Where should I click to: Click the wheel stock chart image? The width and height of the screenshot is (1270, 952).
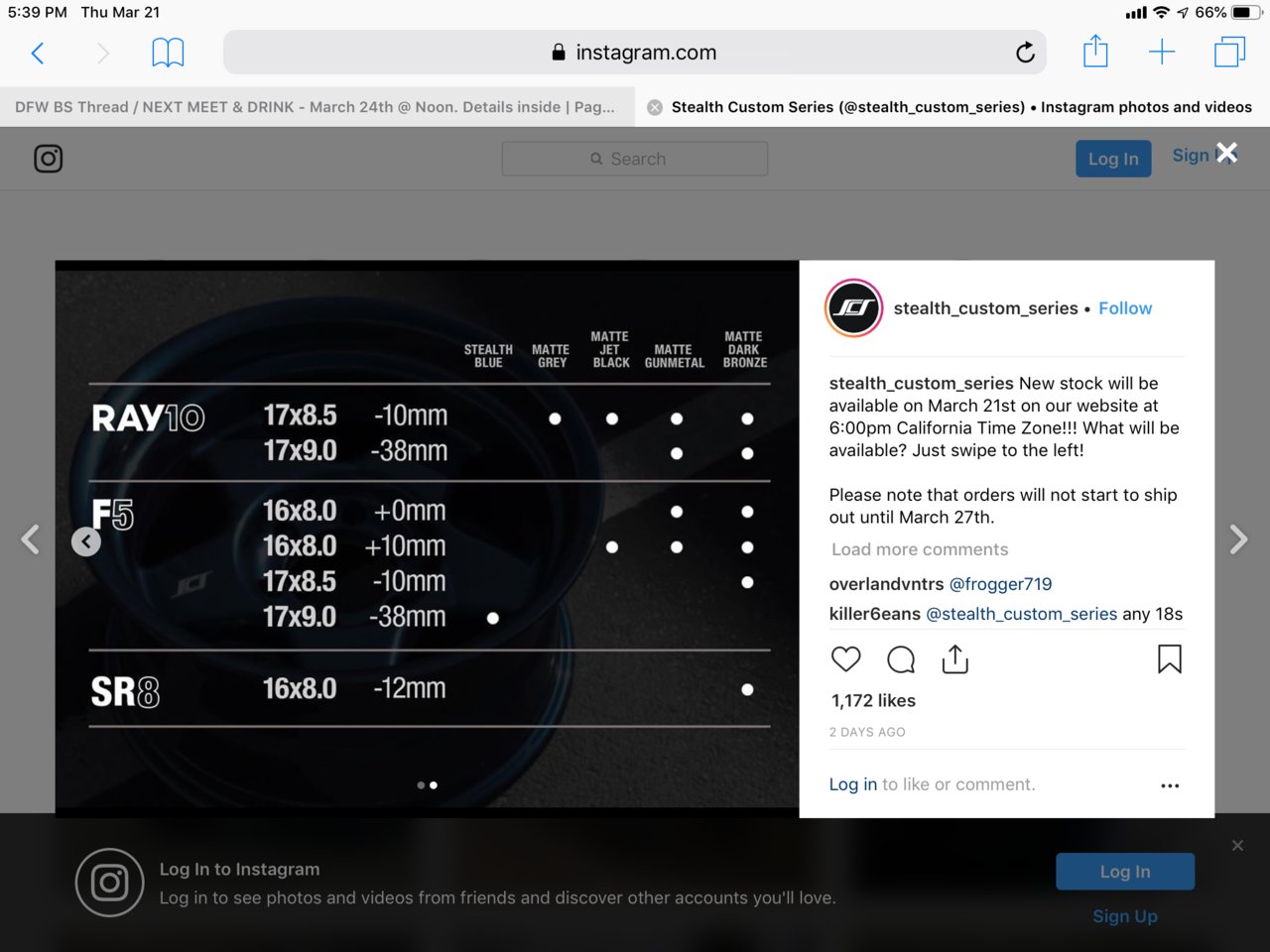(x=427, y=539)
